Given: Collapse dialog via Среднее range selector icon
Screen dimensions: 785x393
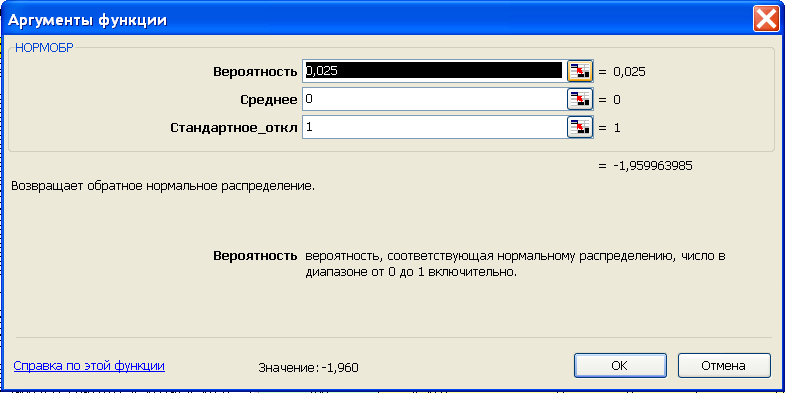Looking at the screenshot, I should pos(580,99).
